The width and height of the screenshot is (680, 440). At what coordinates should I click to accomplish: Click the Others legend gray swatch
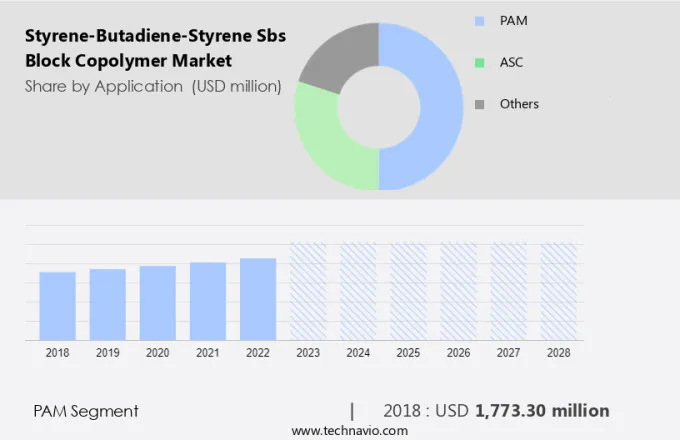click(479, 104)
